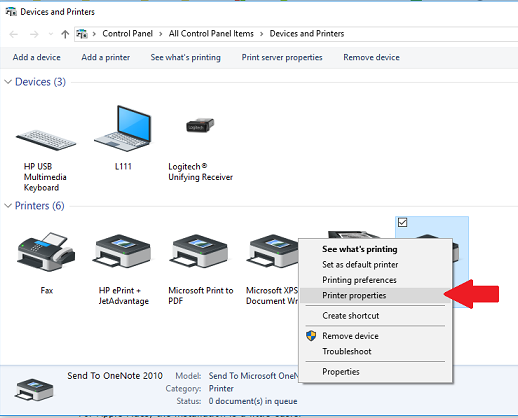Choose Create shortcut in the context menu
The image size is (518, 418).
point(375,316)
